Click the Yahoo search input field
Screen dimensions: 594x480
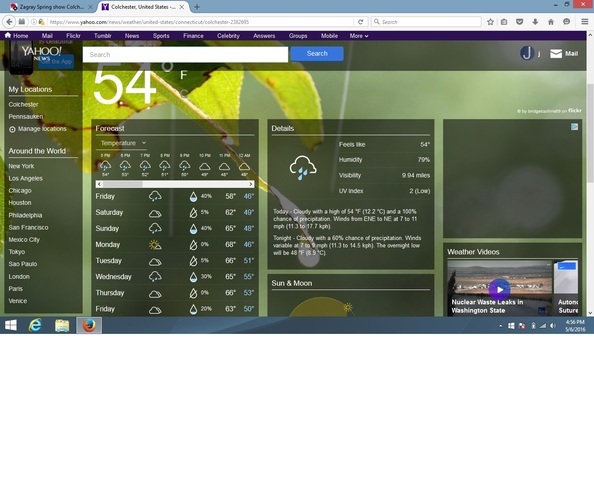pos(185,55)
